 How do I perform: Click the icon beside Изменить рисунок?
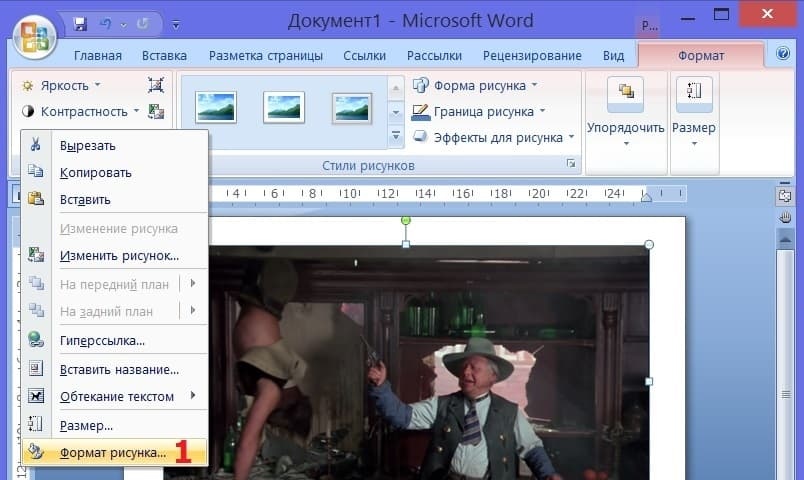click(35, 254)
